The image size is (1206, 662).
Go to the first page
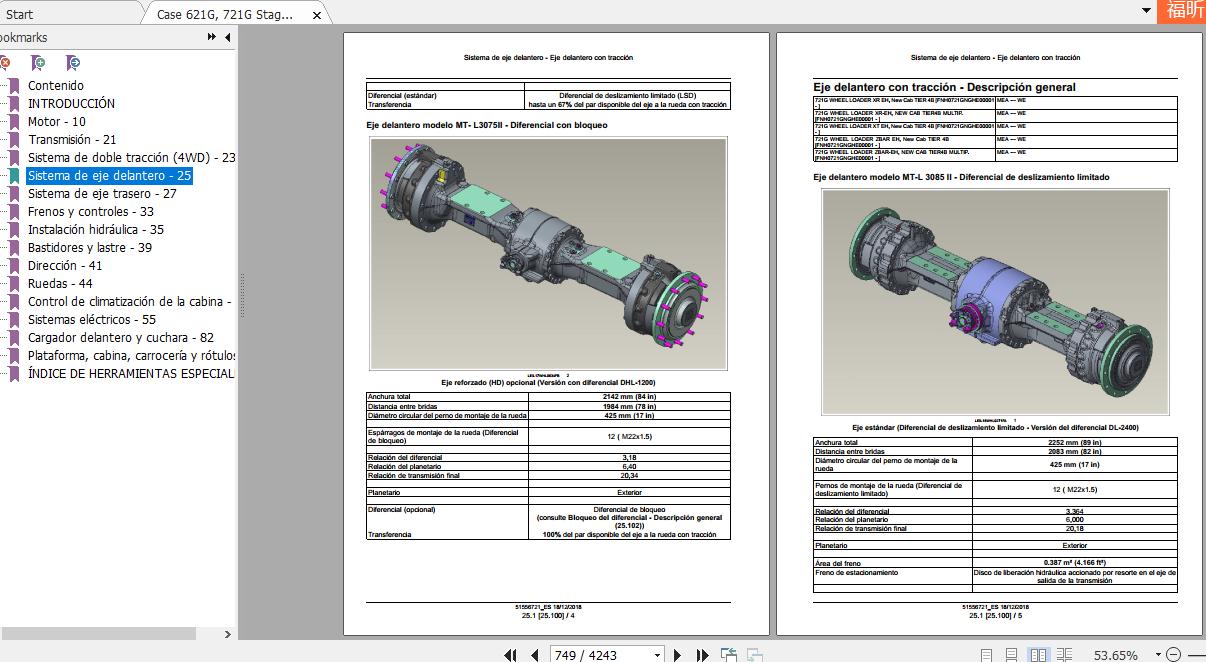pyautogui.click(x=510, y=655)
